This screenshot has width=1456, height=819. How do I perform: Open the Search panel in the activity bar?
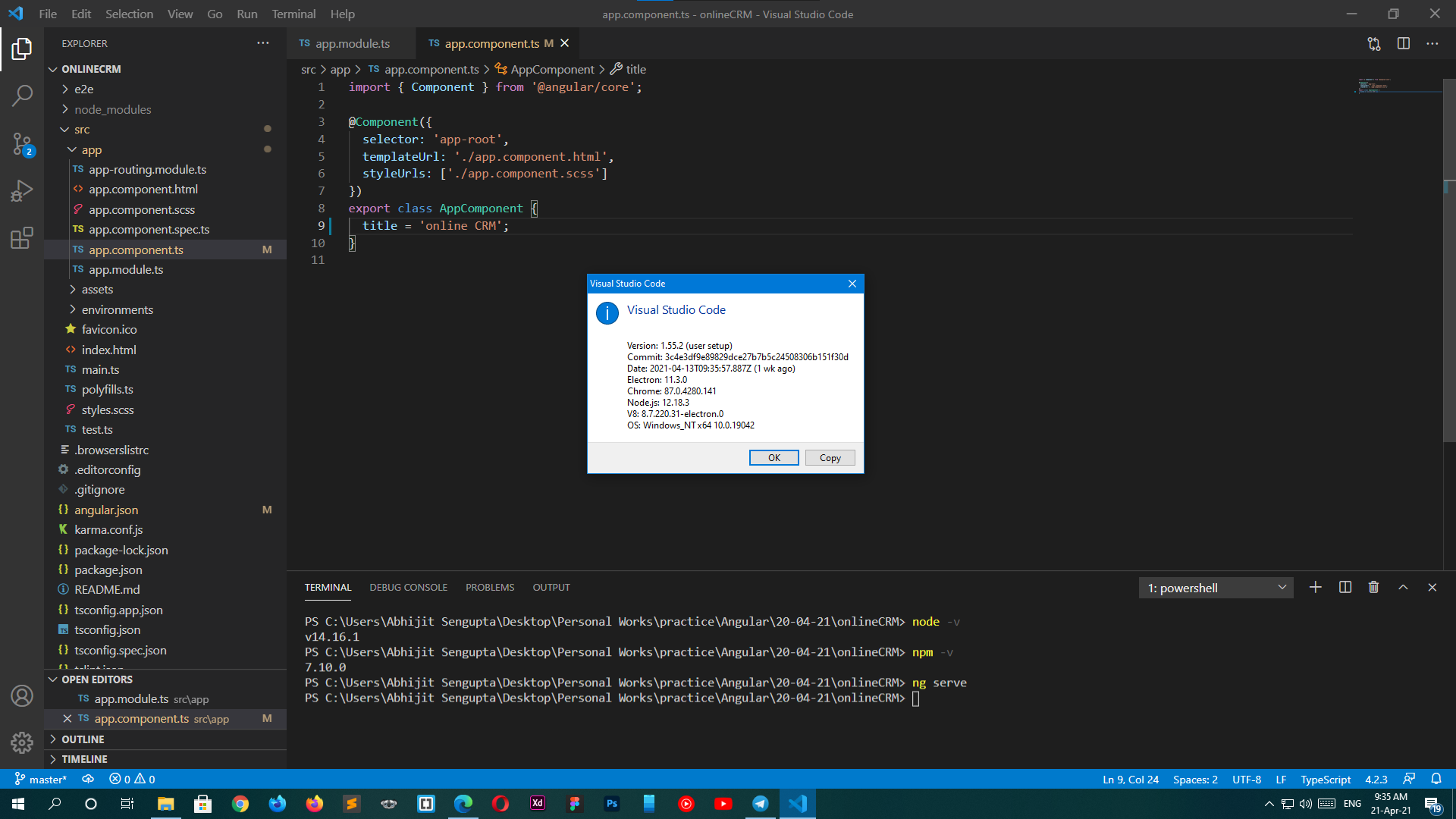[x=22, y=96]
